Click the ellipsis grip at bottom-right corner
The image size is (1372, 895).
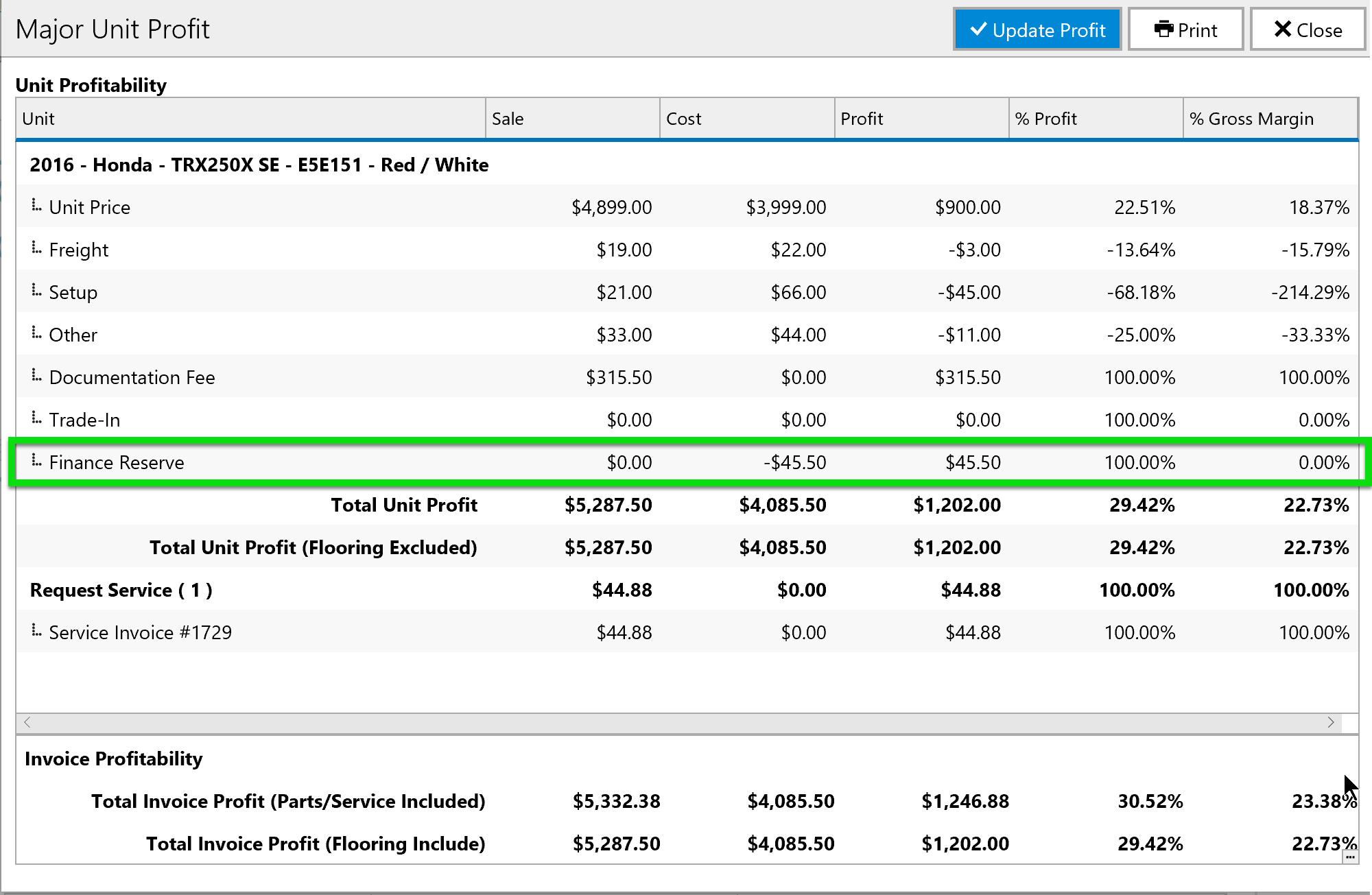pos(1350,857)
